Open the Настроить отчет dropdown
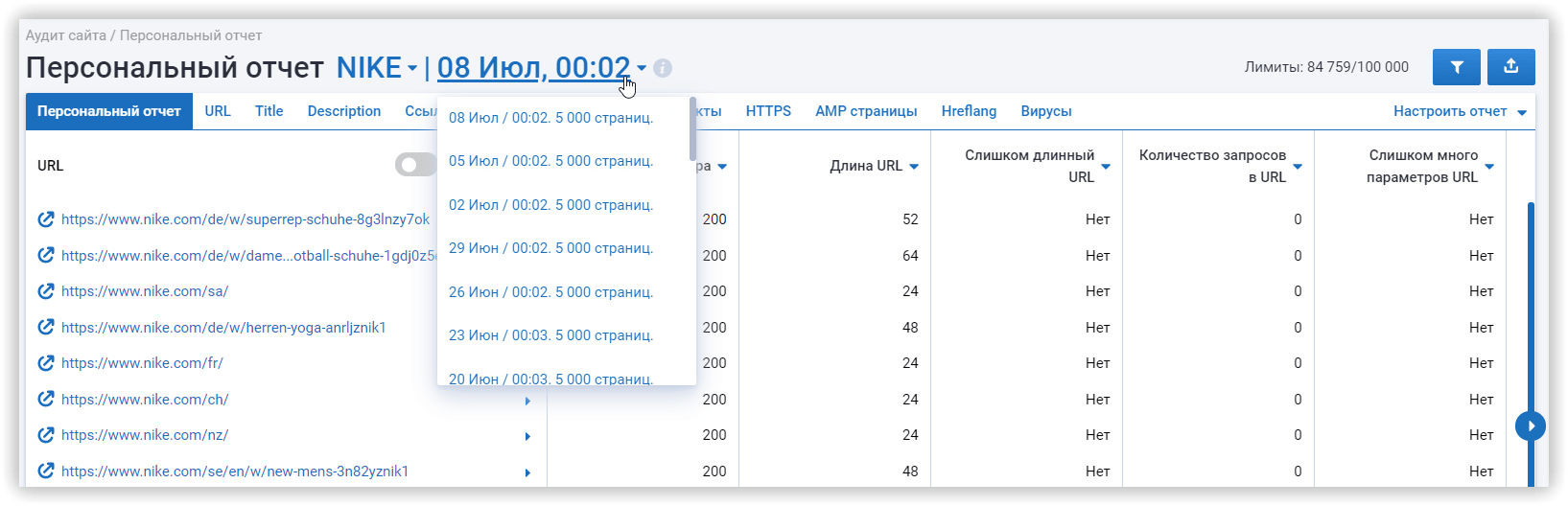Viewport: 1568px width, 506px height. click(x=1460, y=111)
